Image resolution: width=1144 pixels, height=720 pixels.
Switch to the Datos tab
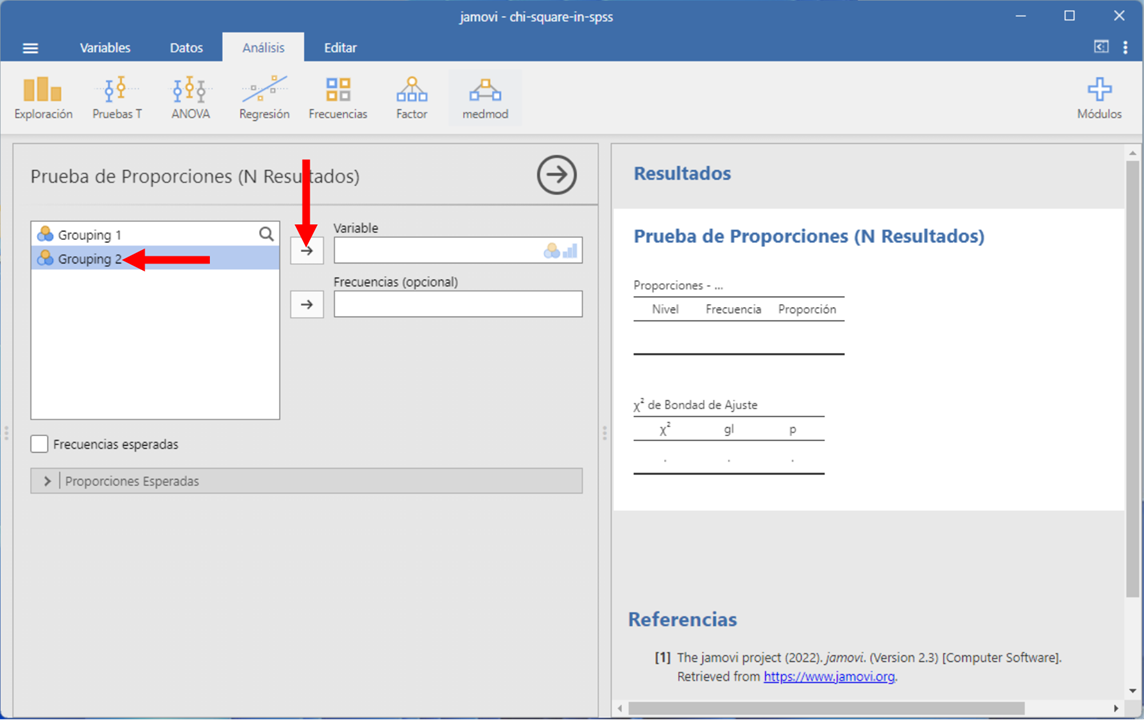[186, 48]
